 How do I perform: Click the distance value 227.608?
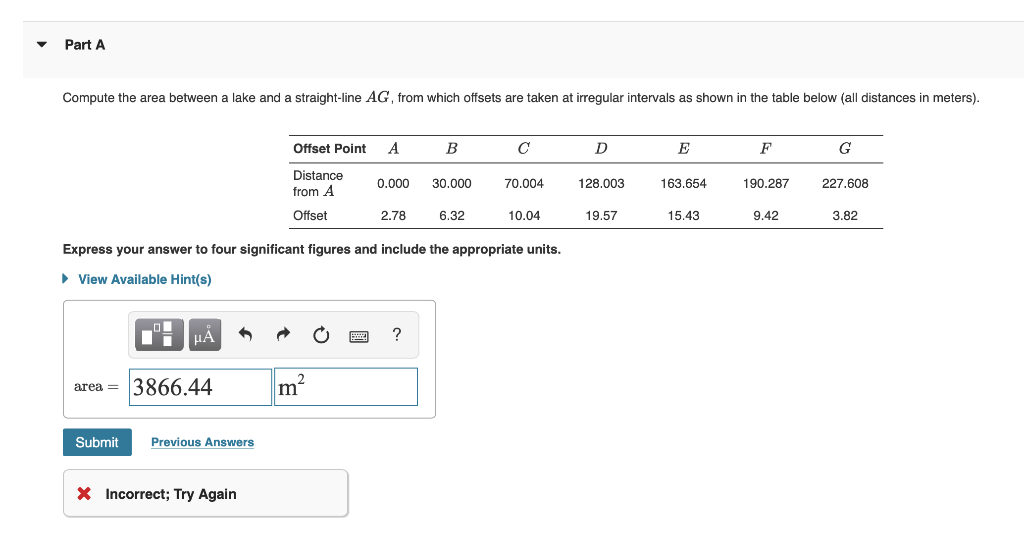point(845,183)
